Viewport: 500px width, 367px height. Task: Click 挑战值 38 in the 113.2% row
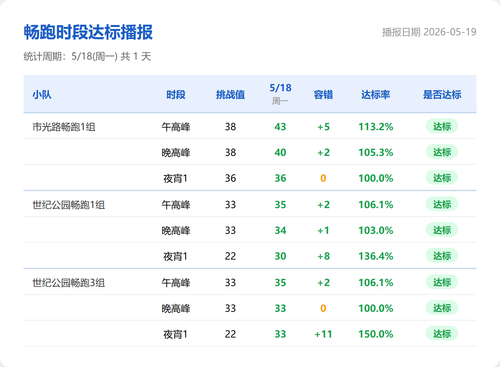point(230,127)
